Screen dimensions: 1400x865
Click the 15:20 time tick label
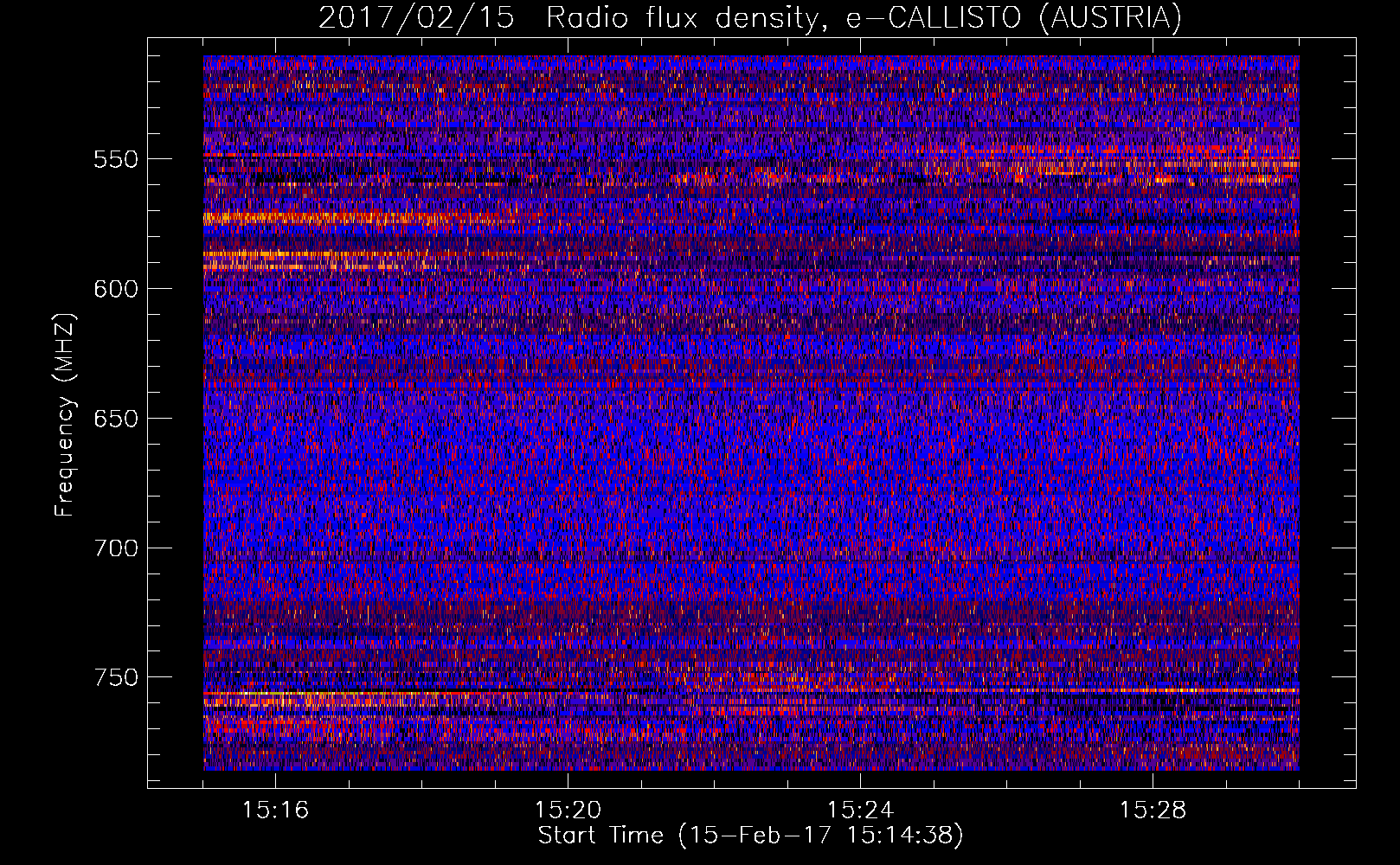[x=568, y=811]
